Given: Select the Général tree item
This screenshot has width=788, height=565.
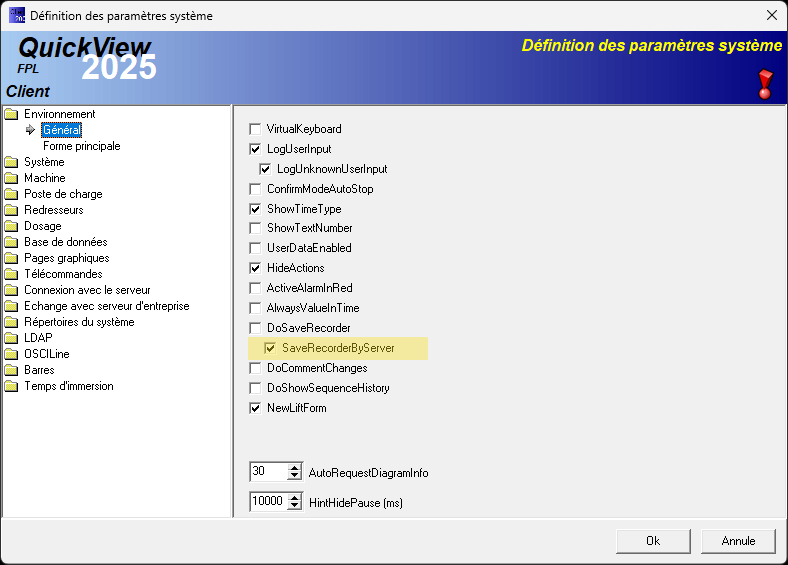Looking at the screenshot, I should point(61,130).
